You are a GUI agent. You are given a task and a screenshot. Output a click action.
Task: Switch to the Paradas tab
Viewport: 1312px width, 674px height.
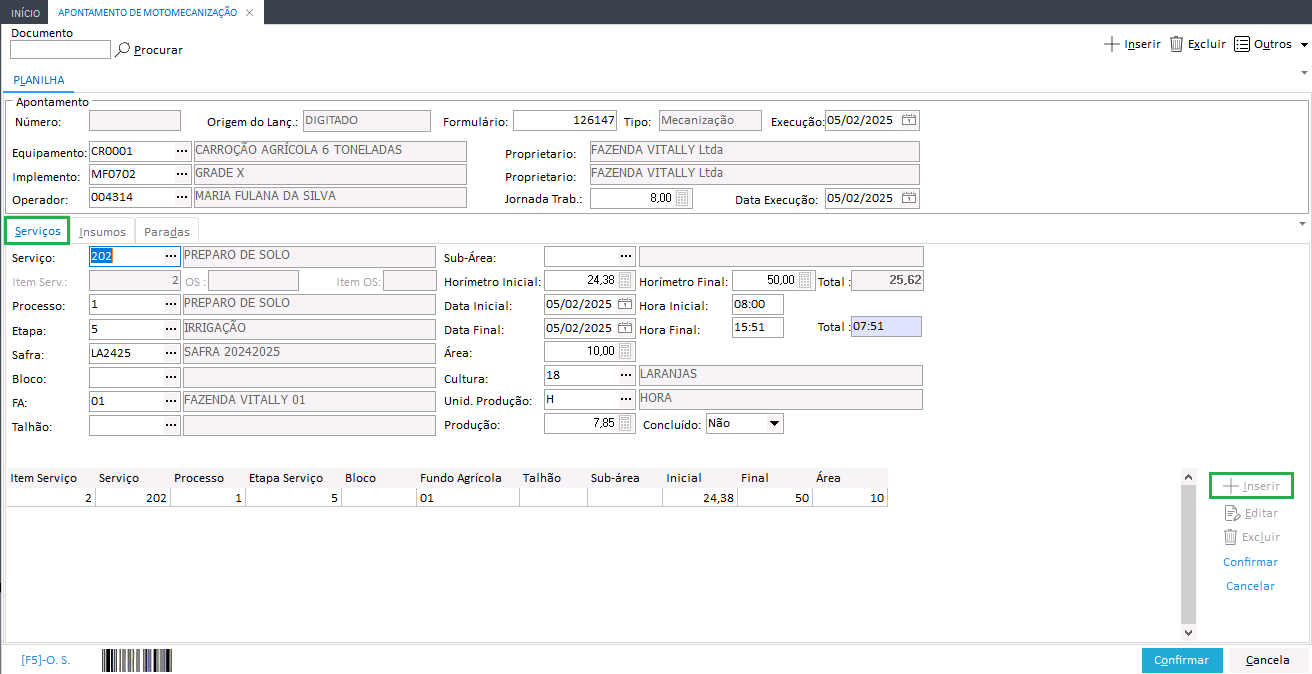pos(166,231)
